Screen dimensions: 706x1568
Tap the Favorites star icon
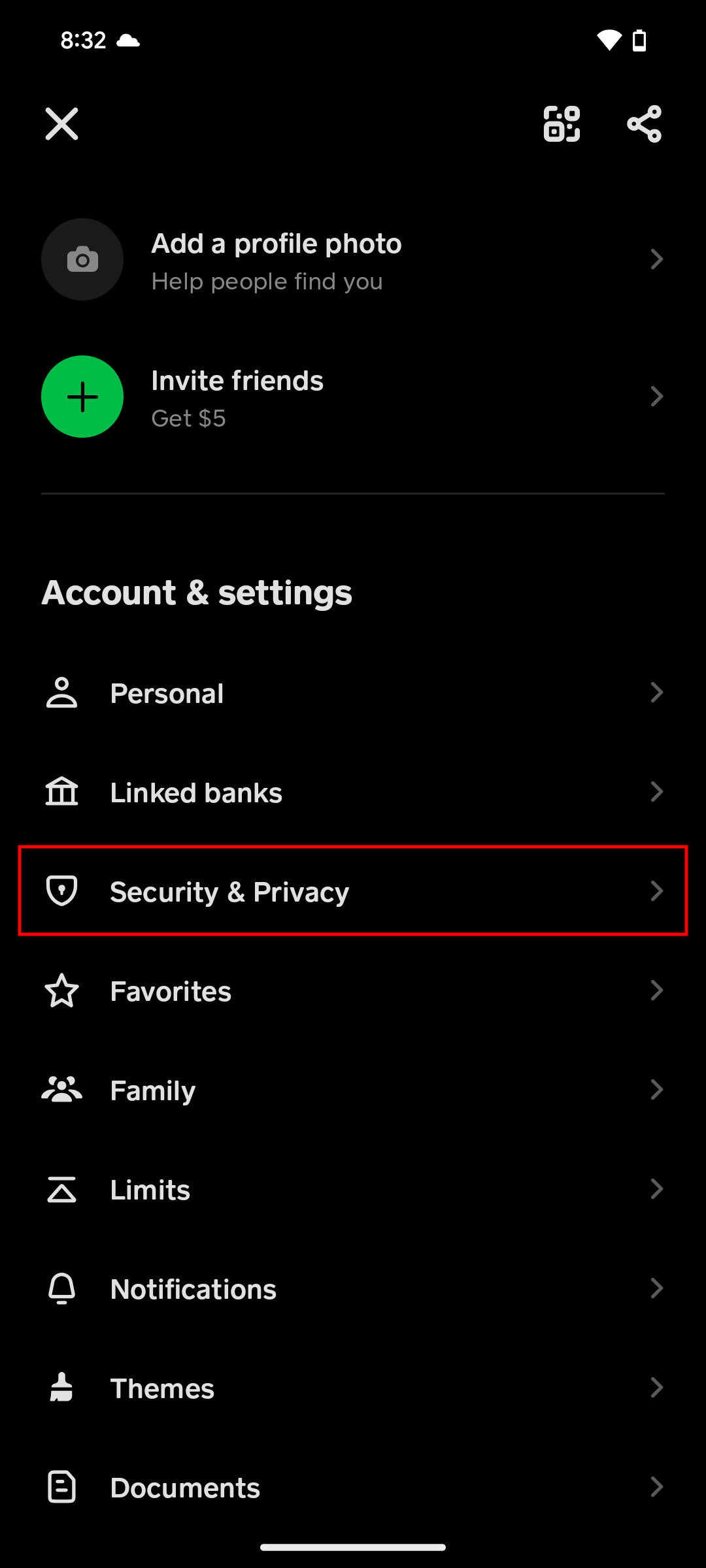click(62, 990)
